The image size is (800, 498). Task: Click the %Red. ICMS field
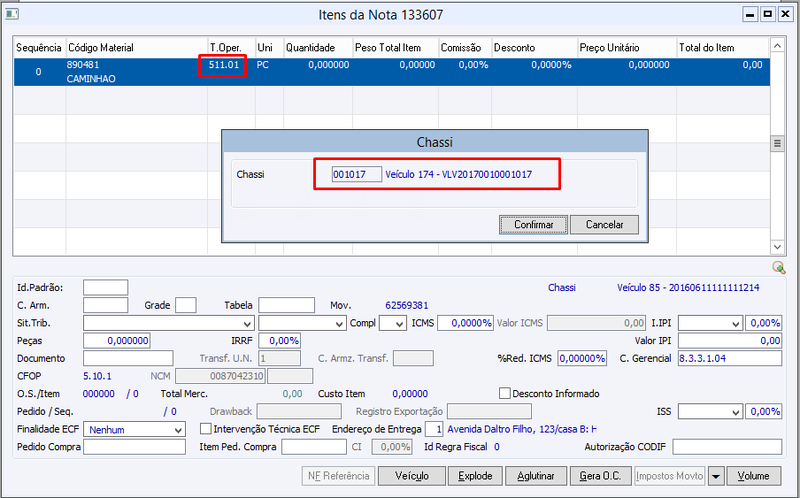pos(582,358)
